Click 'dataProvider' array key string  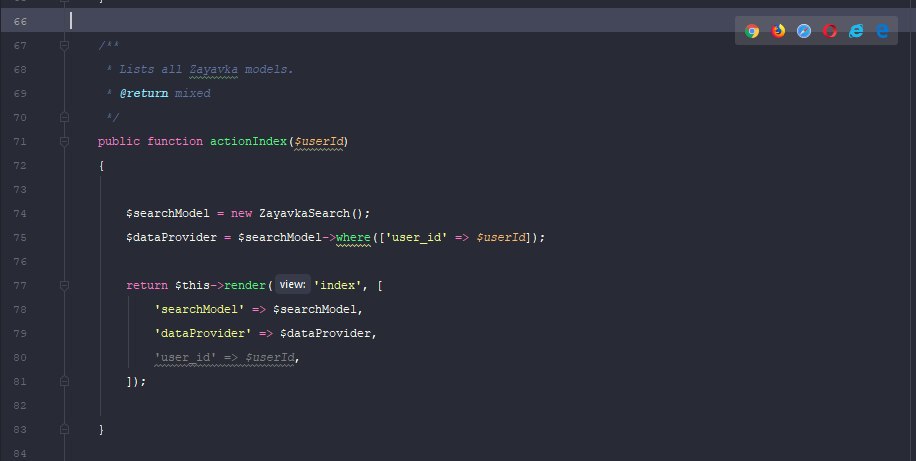click(203, 333)
